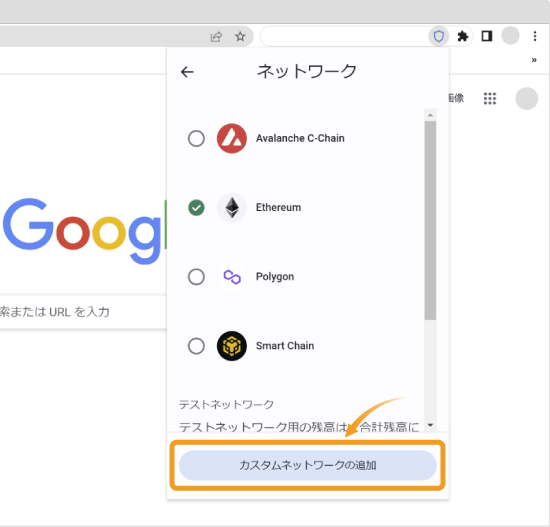This screenshot has width=550, height=527.
Task: Click the Avalanche C-Chain logo
Action: click(x=232, y=138)
